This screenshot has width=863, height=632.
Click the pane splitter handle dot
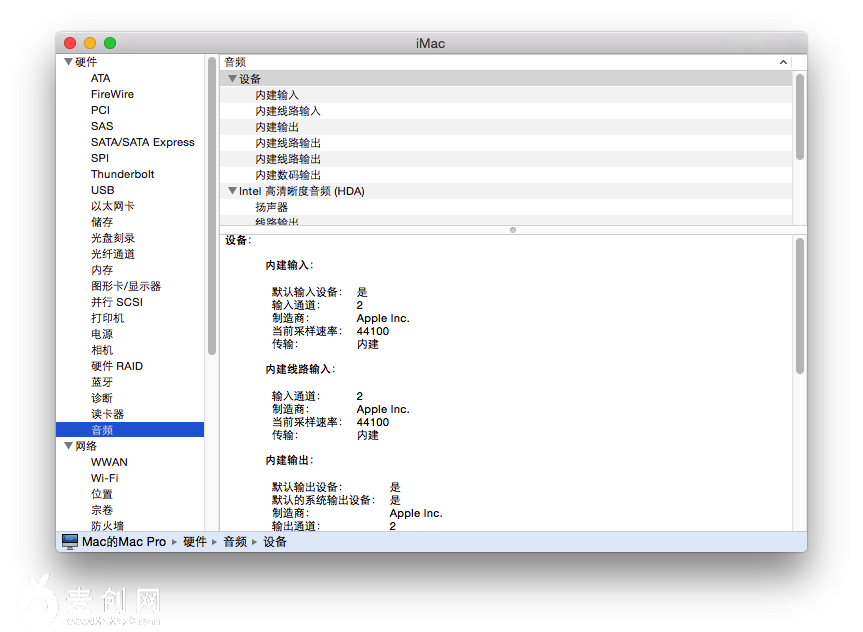tap(513, 229)
